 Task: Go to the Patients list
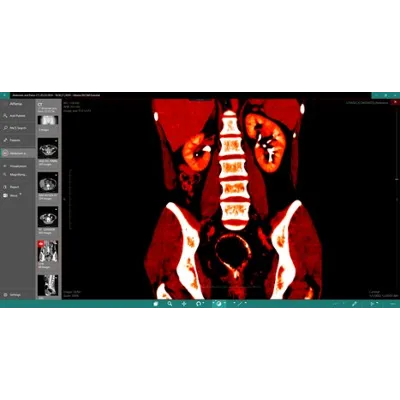pyautogui.click(x=17, y=140)
